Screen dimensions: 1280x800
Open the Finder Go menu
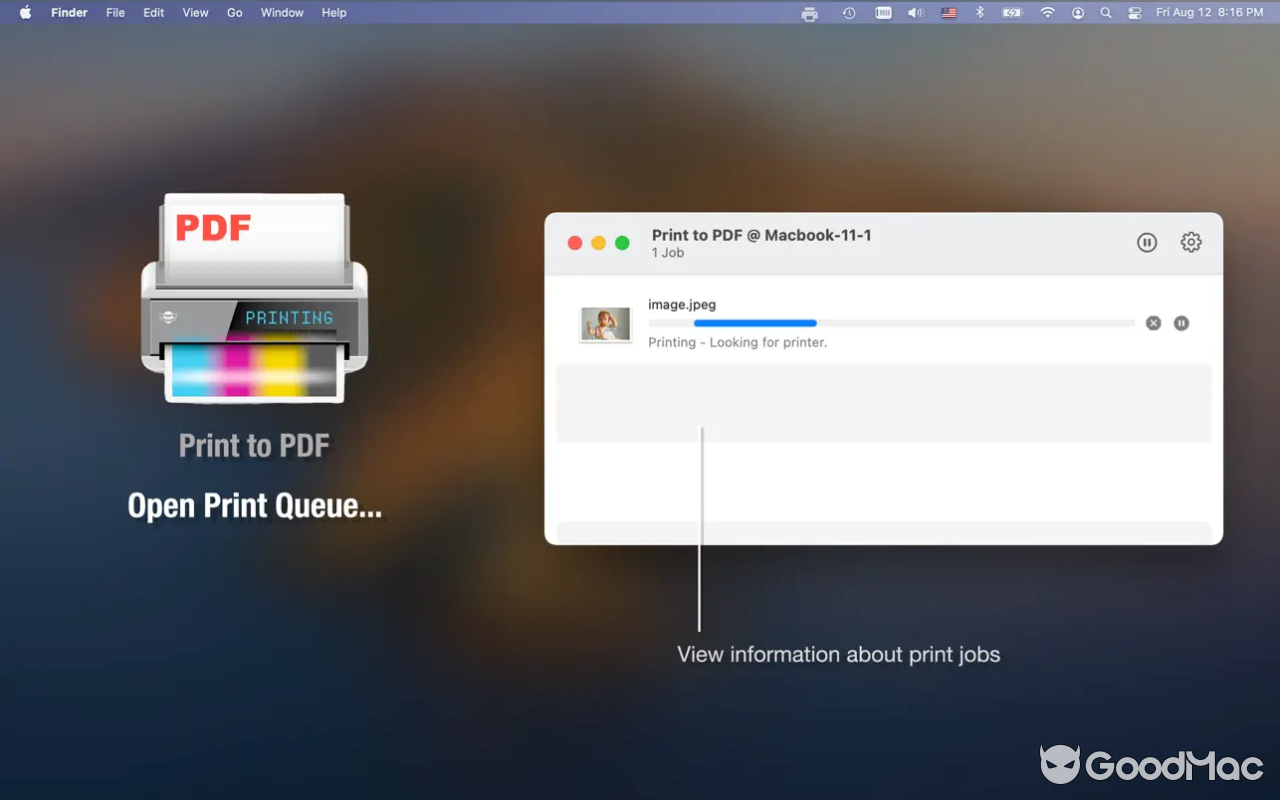click(234, 13)
